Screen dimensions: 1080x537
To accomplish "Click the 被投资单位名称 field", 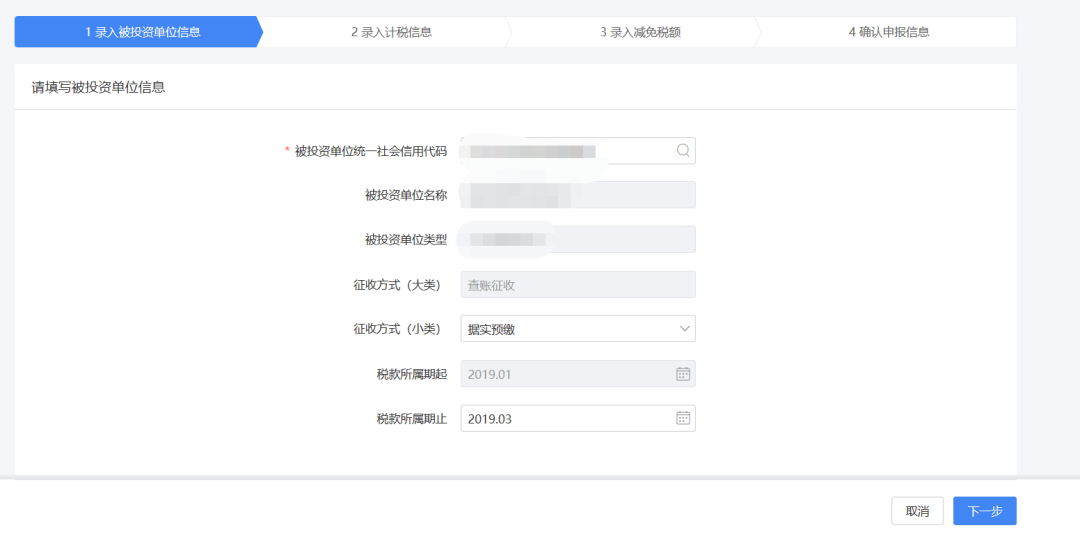I will 578,195.
